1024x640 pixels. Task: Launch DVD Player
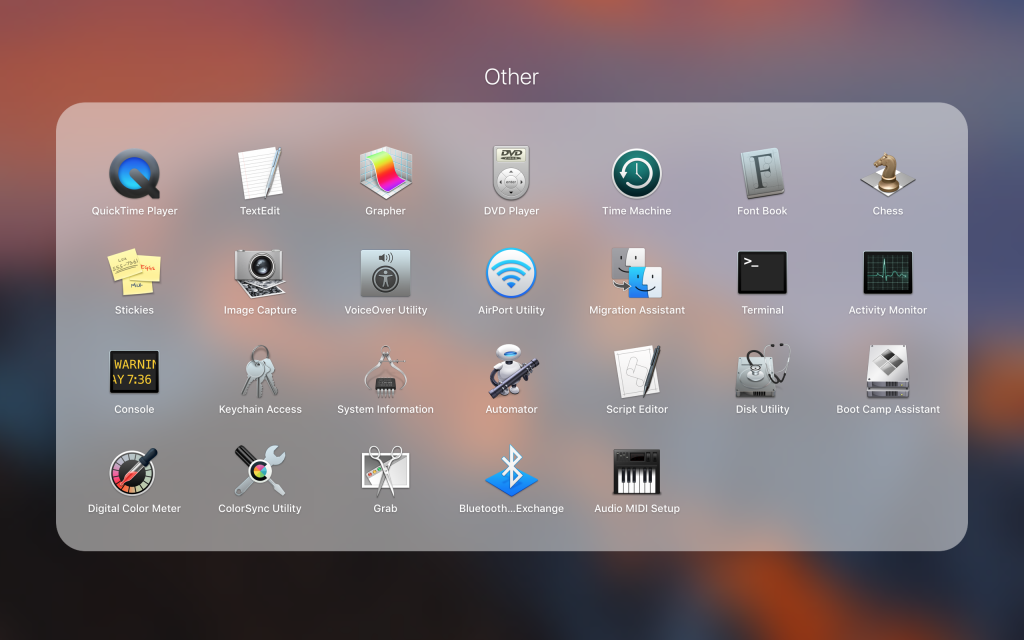pyautogui.click(x=511, y=173)
